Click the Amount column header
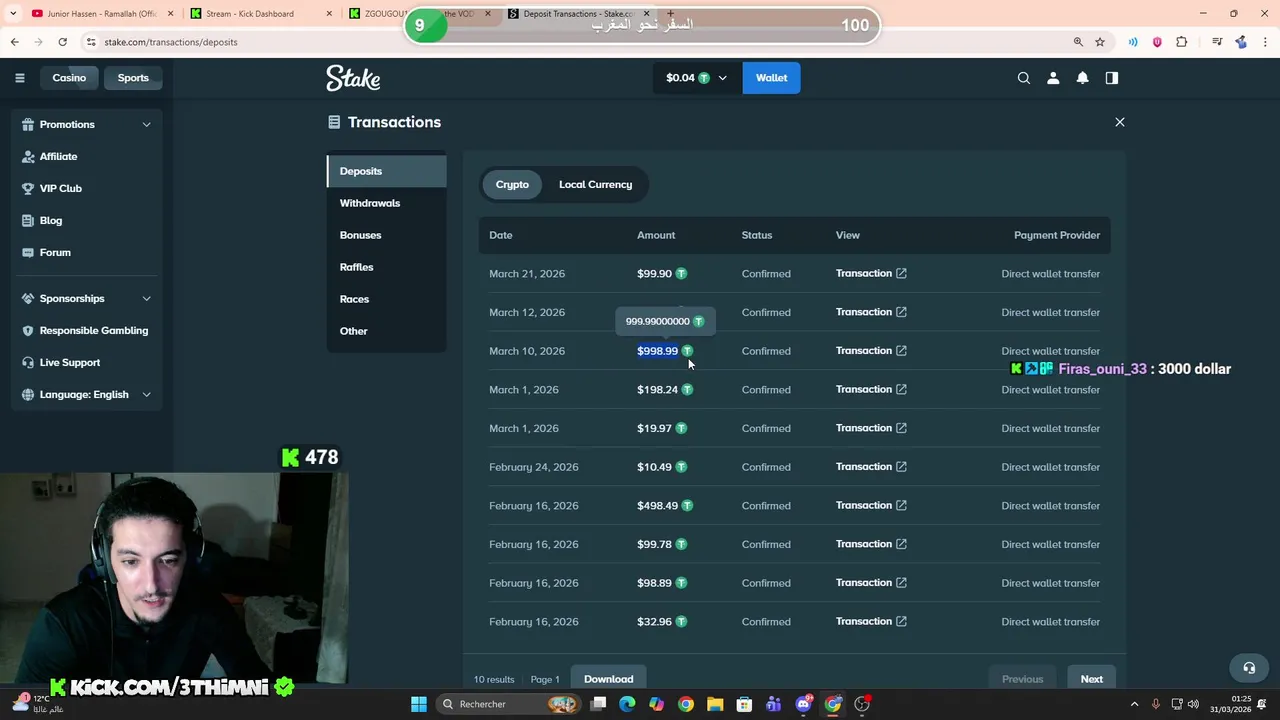Screen dimensions: 1280x720 pos(656,235)
